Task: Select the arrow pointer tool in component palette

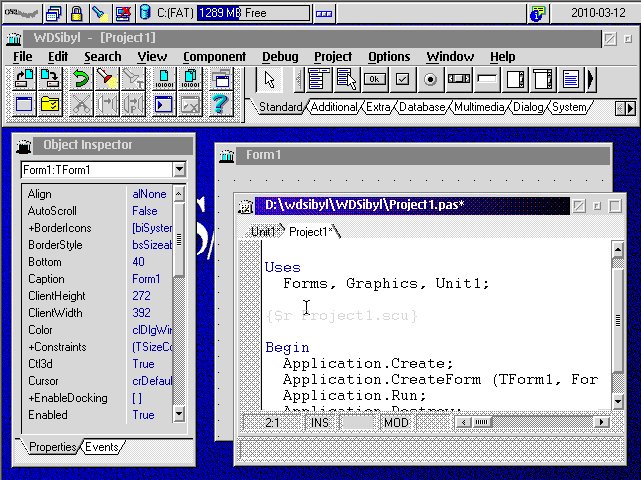Action: tap(270, 79)
